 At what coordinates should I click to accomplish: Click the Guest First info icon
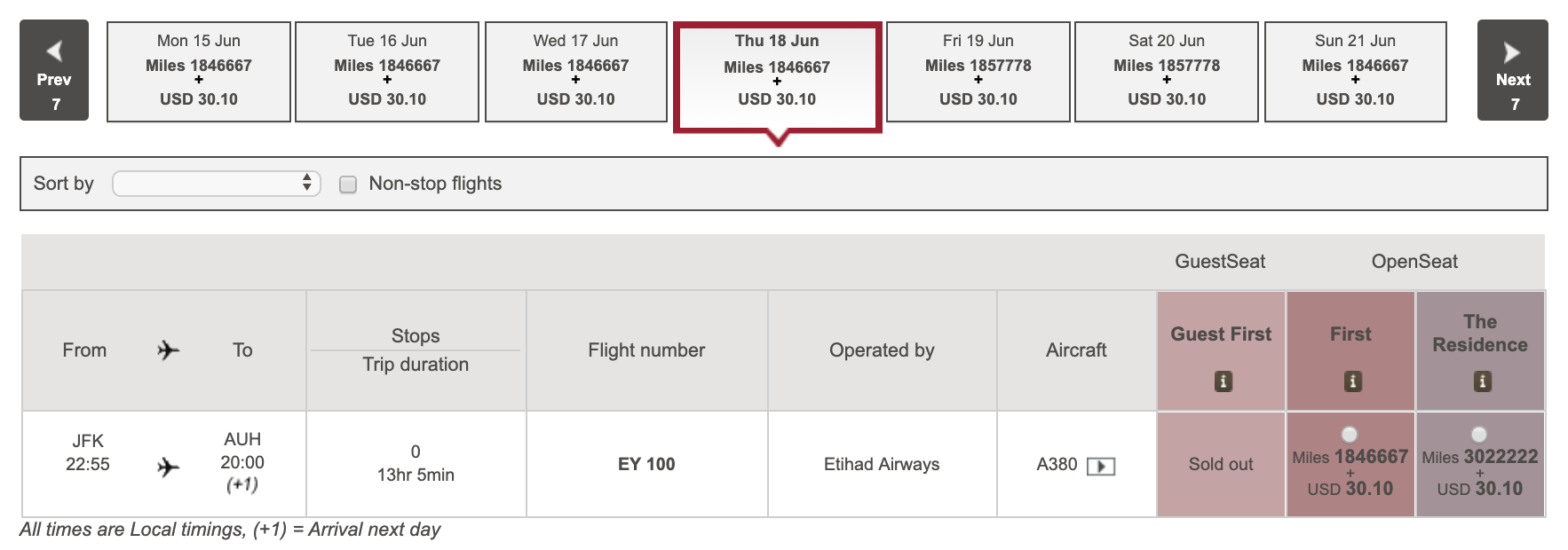pos(1223,381)
